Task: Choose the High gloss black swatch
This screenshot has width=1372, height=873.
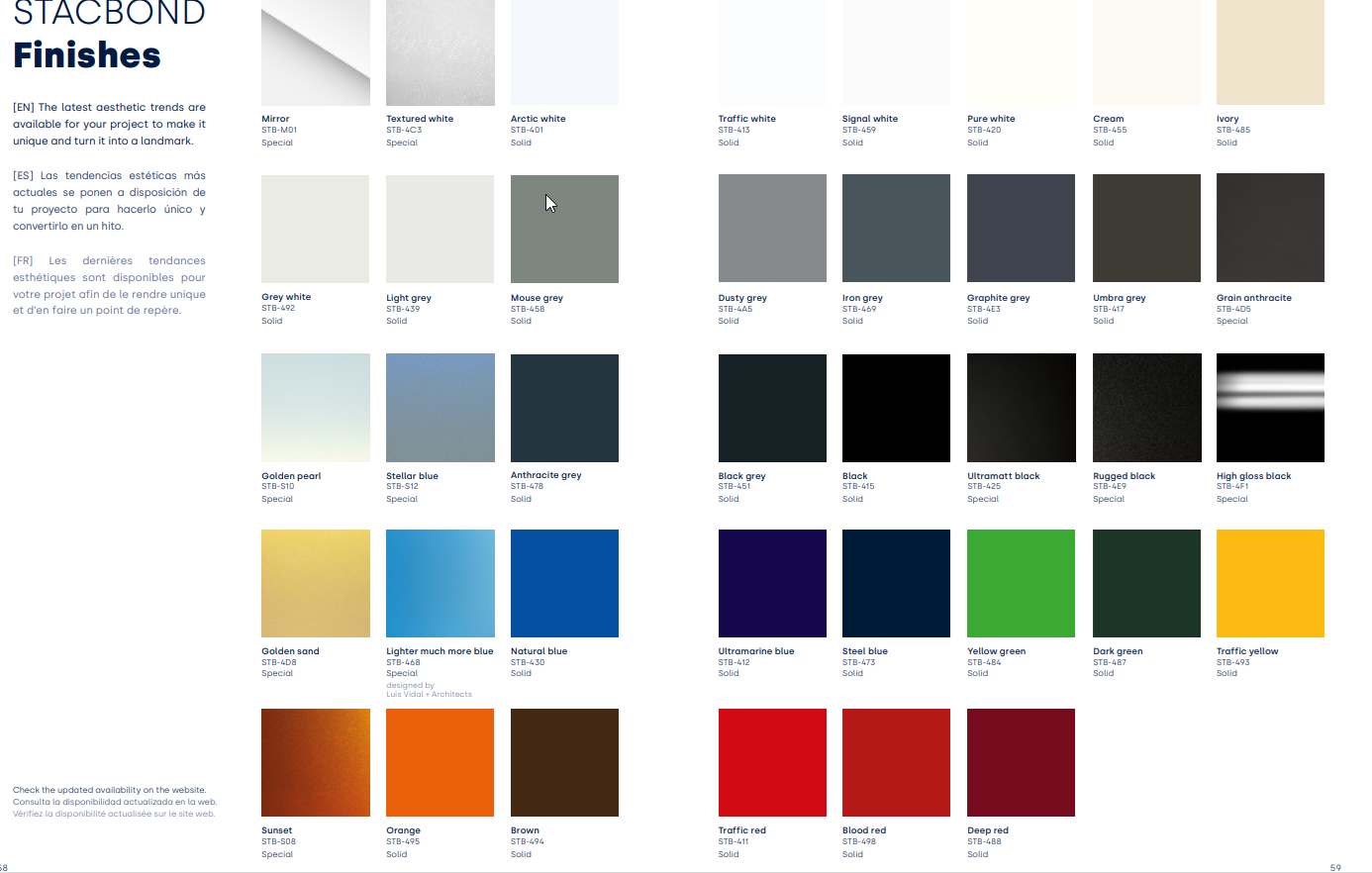Action: pyautogui.click(x=1270, y=408)
